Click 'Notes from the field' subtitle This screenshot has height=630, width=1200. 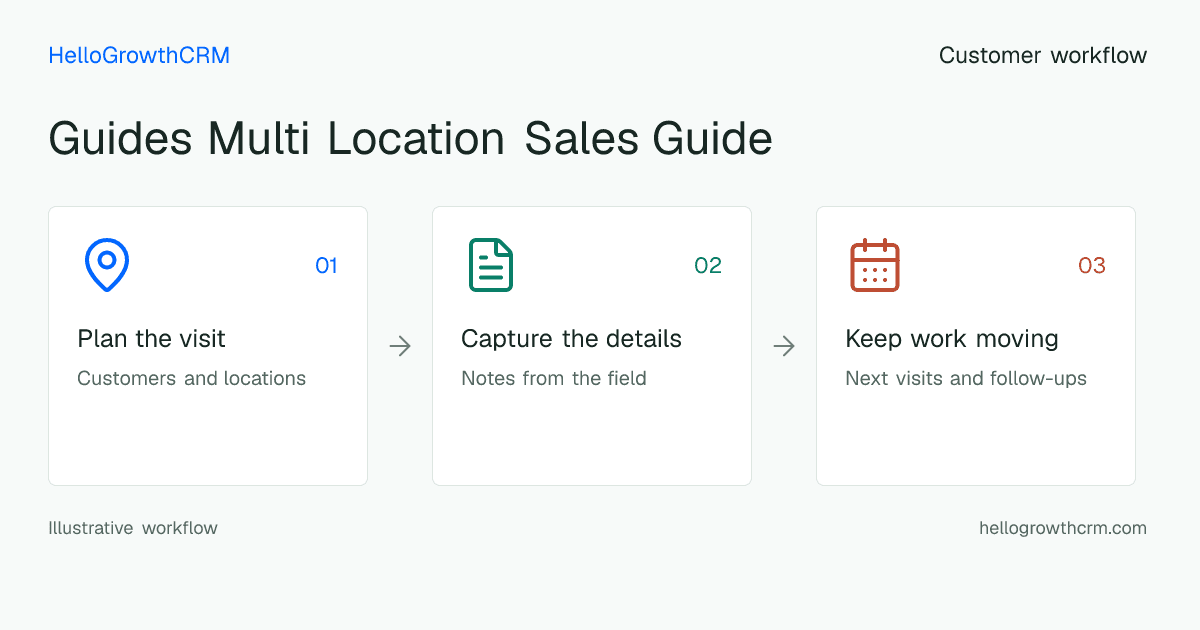click(554, 379)
